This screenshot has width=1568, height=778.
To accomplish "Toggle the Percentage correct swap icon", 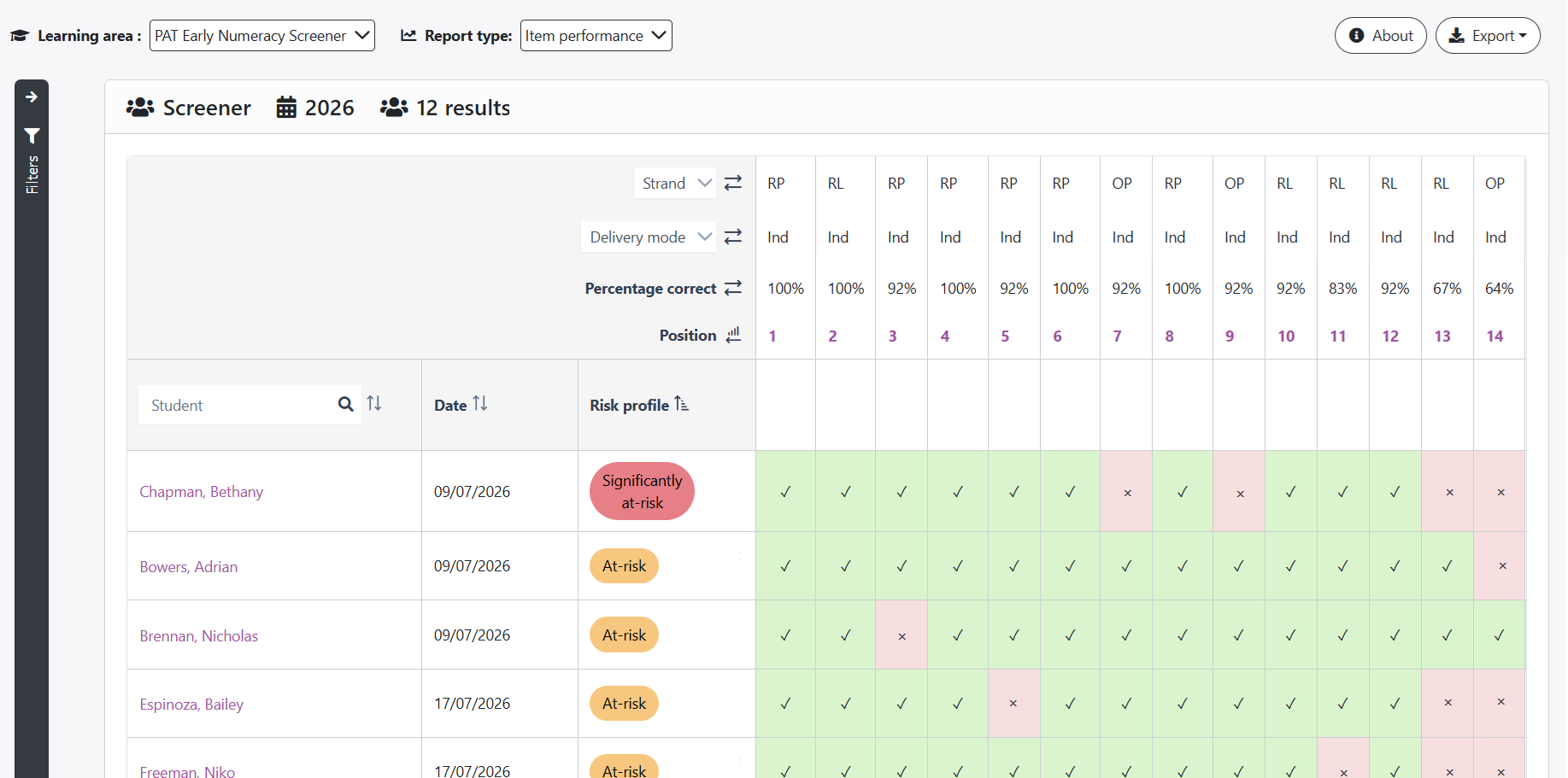I will (x=733, y=288).
